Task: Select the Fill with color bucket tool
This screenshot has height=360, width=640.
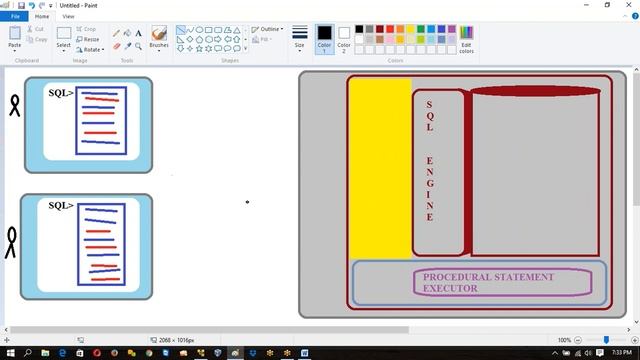Action: pos(127,33)
